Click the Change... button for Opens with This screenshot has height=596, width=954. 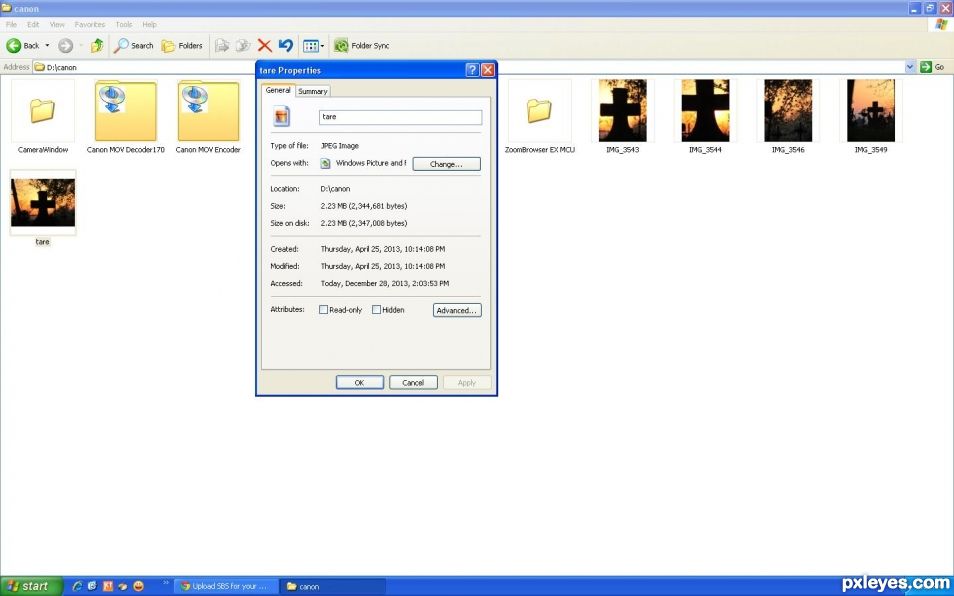(447, 164)
